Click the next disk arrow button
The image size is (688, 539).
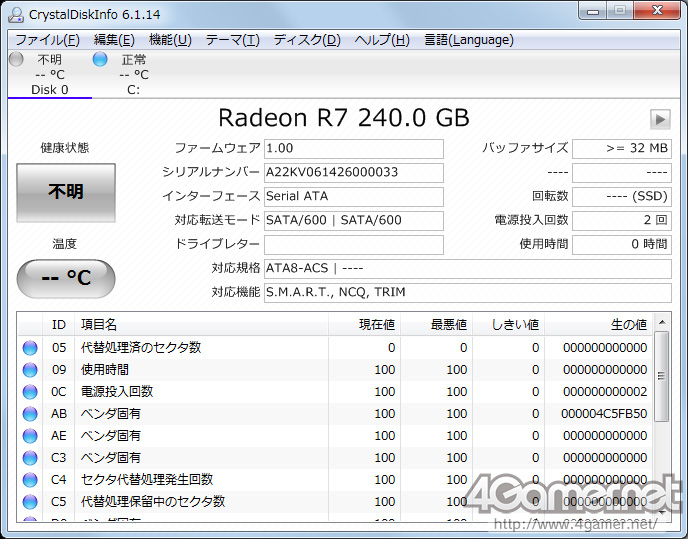(x=659, y=119)
